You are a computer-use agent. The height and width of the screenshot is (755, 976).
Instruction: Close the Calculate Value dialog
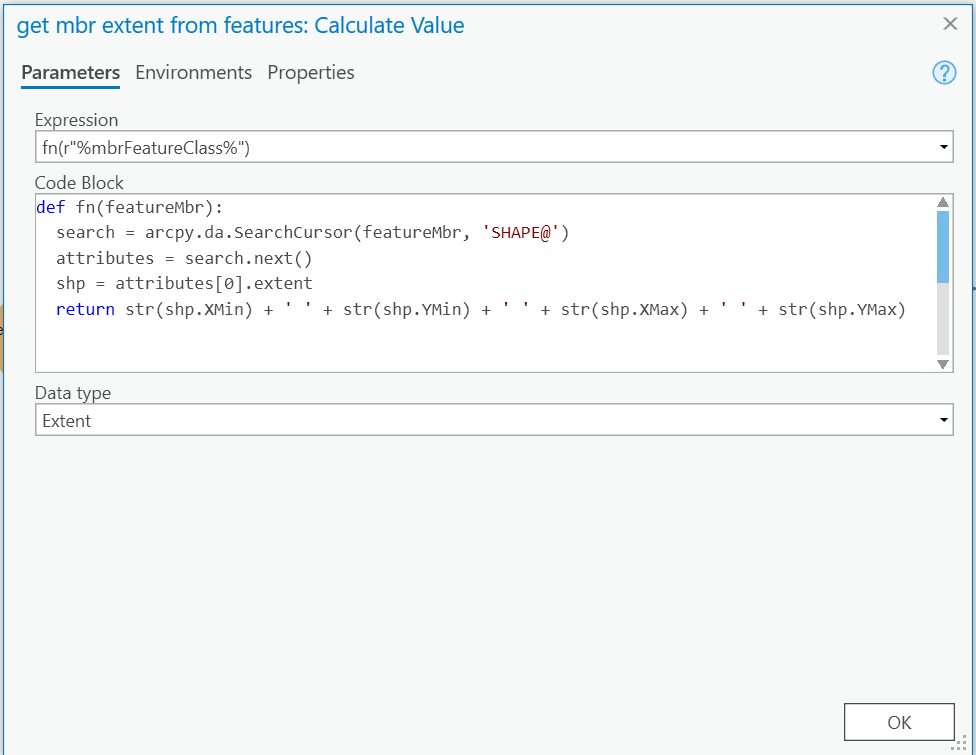pyautogui.click(x=950, y=24)
